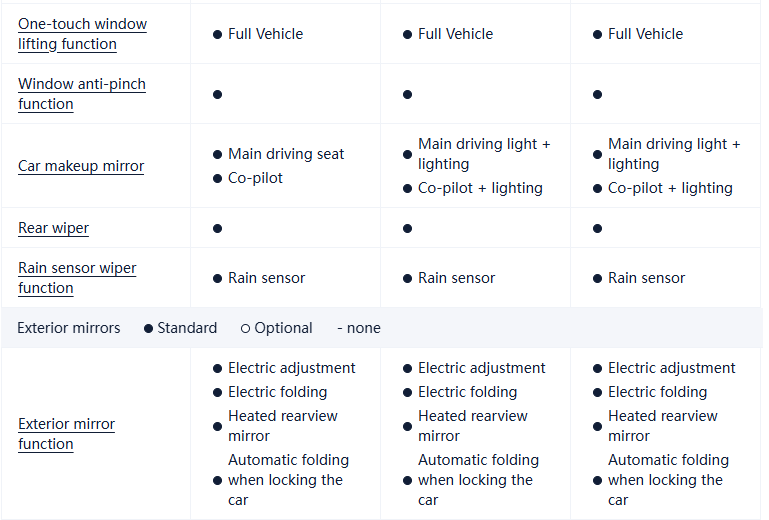Select Heated rearview mirror in first column
The height and width of the screenshot is (520, 769).
coord(283,426)
